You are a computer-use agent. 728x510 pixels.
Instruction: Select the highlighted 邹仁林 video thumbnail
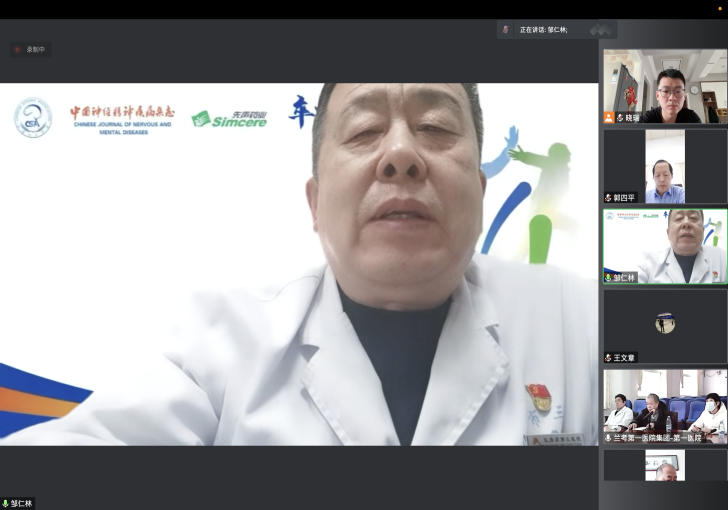(665, 245)
